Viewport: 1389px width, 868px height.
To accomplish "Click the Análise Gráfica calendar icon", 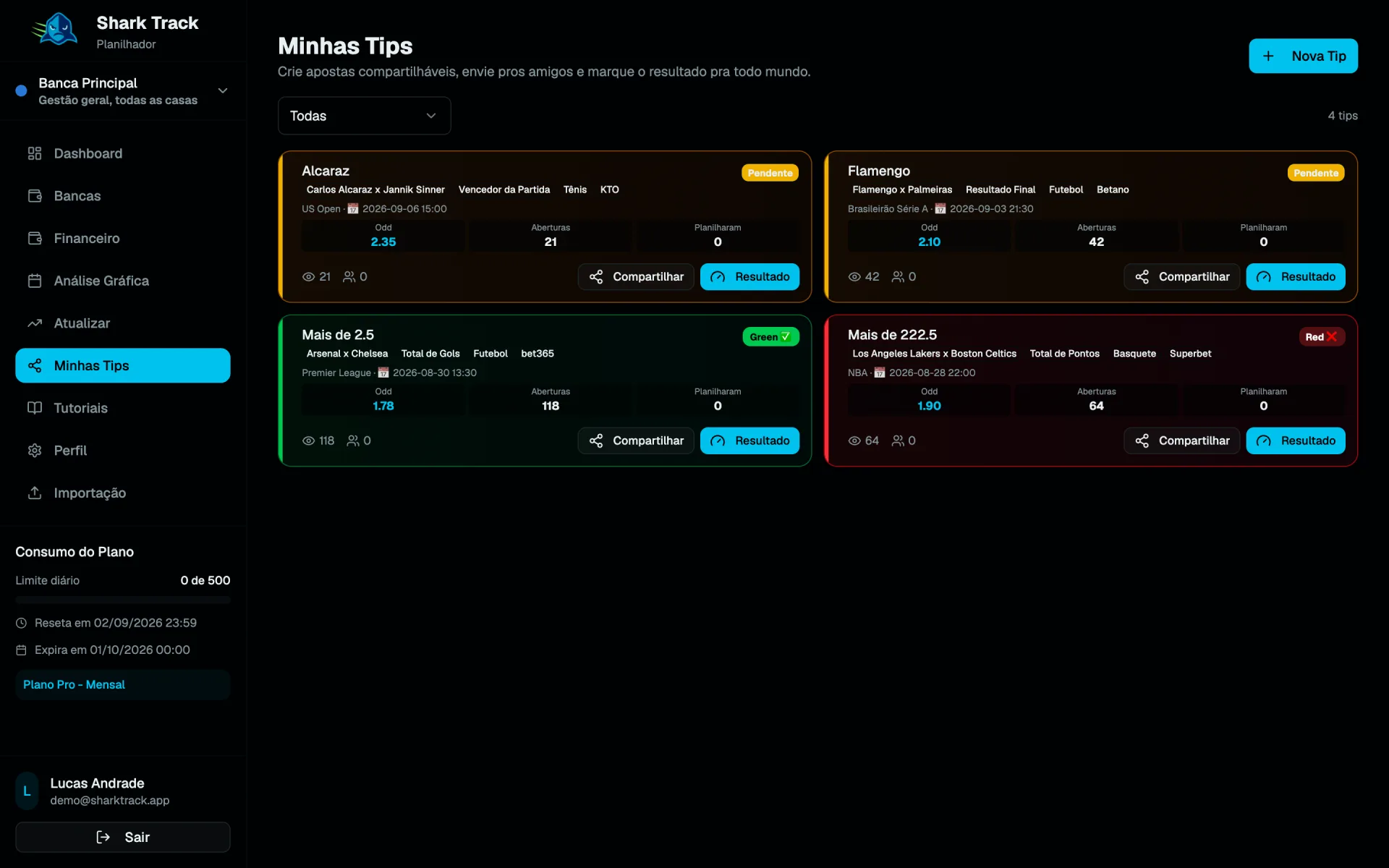I will tap(35, 281).
